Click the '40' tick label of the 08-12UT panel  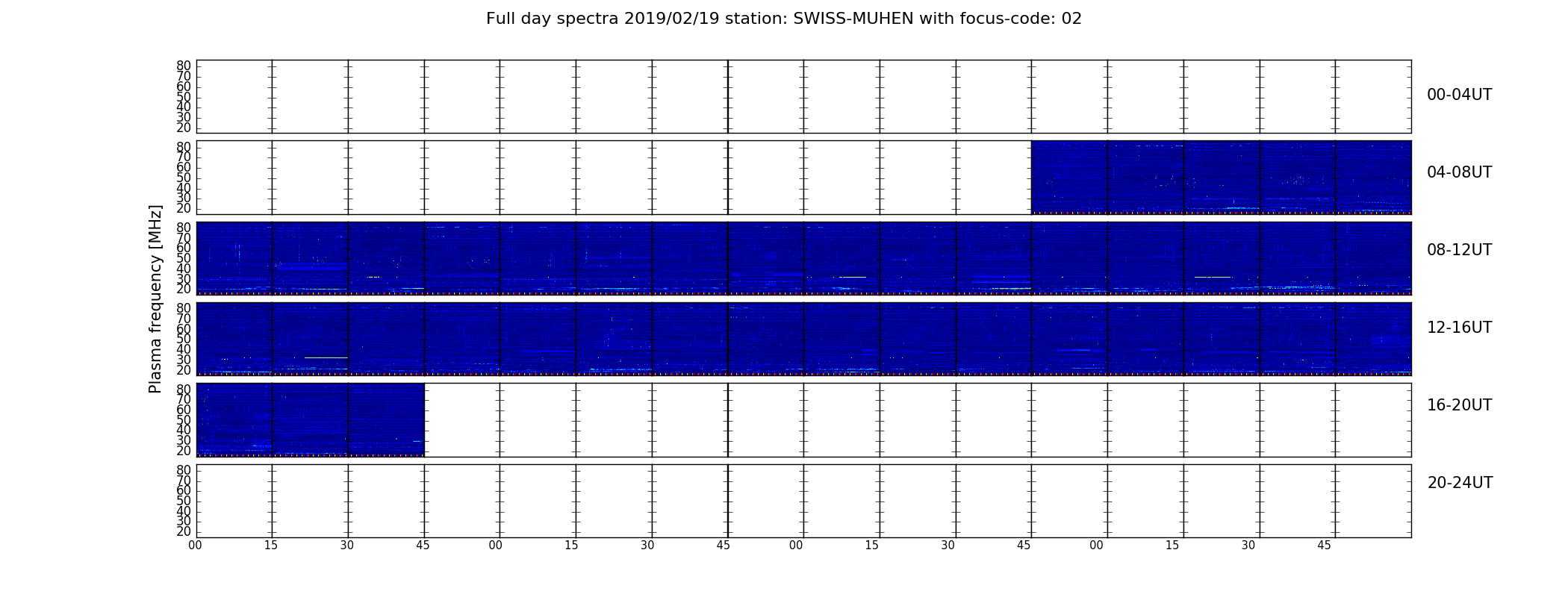(184, 269)
